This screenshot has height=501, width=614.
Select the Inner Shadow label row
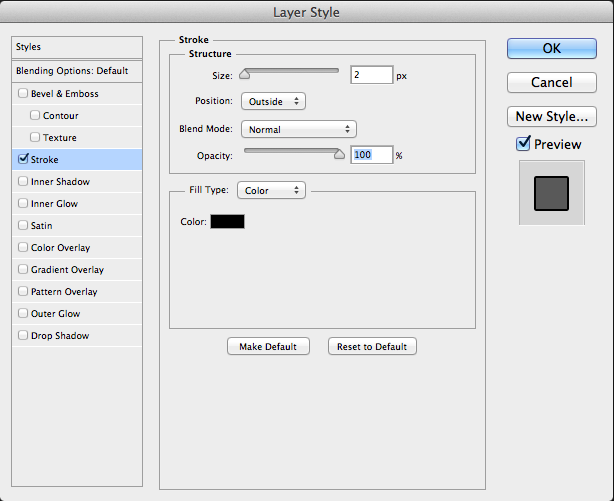point(77,182)
